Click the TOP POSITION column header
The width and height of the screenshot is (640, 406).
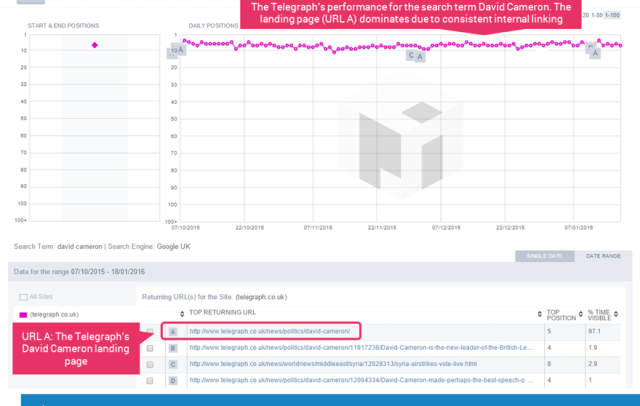click(x=561, y=315)
